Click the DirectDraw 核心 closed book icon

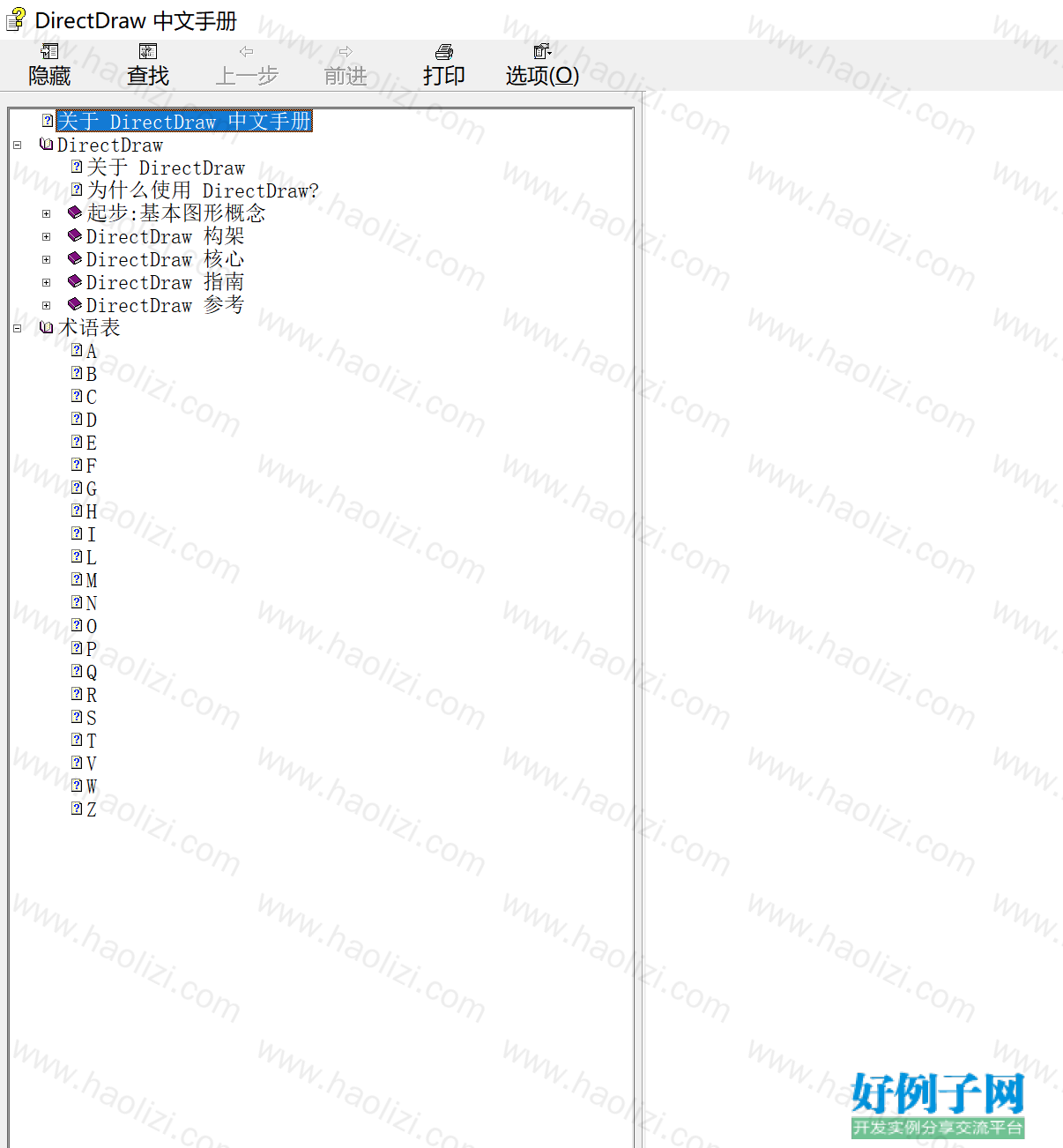[x=75, y=258]
